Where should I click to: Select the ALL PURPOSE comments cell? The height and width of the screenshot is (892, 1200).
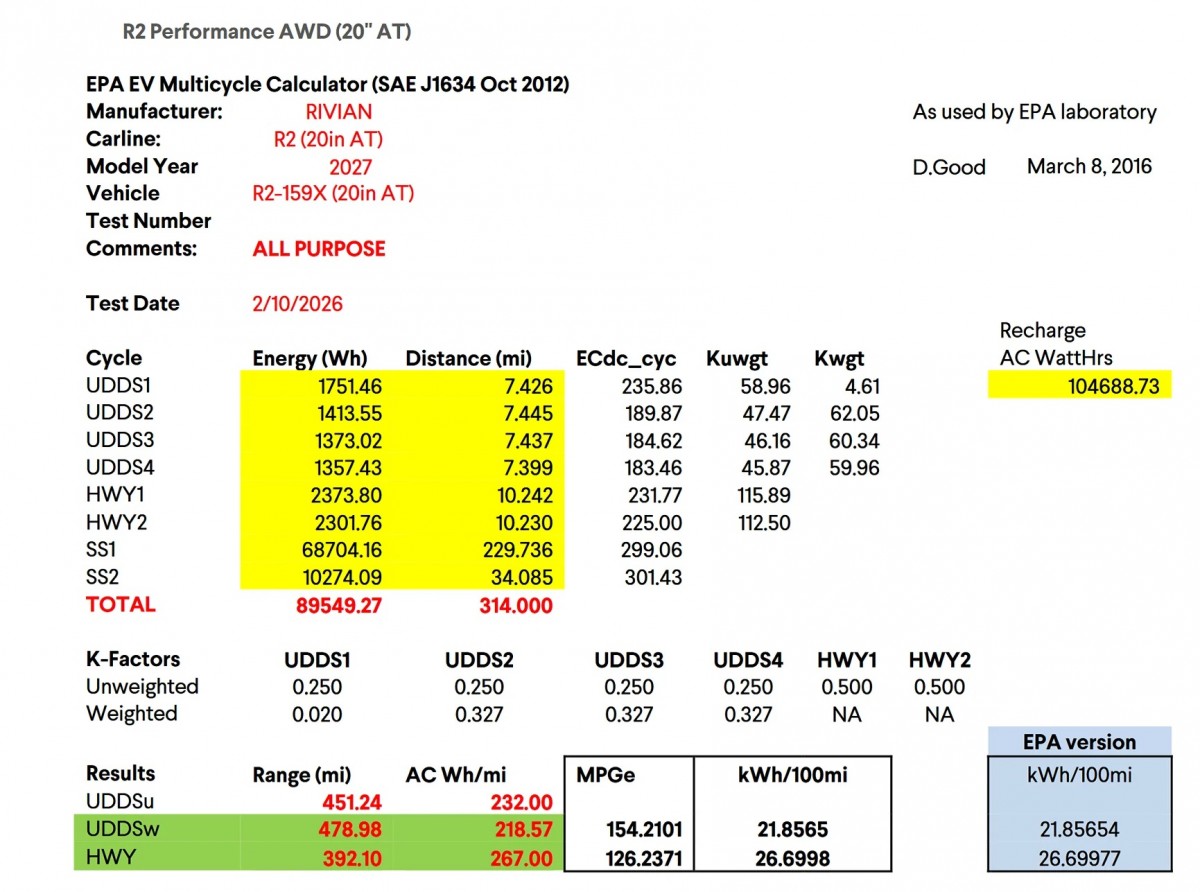[x=318, y=248]
